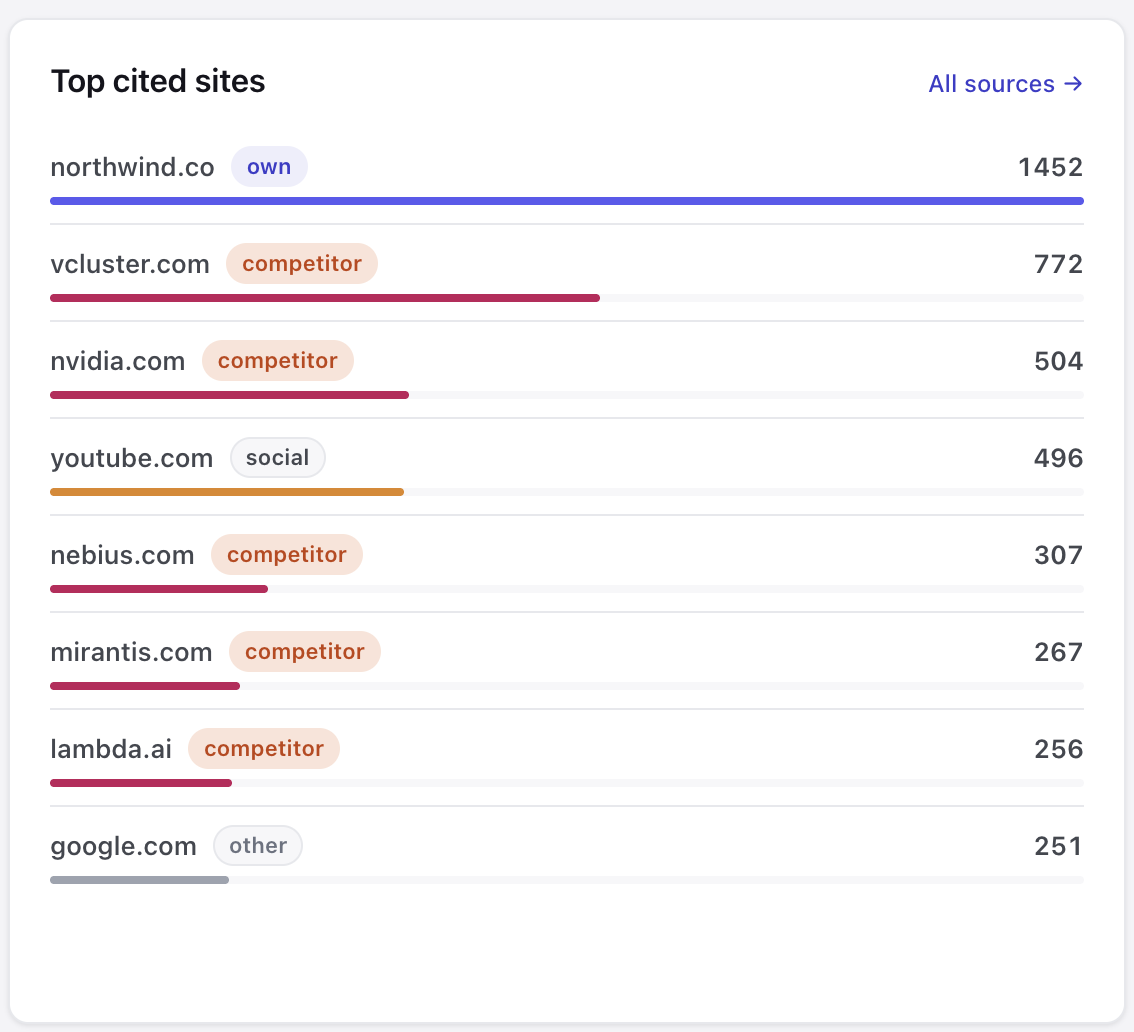Click the nebius.com progress bar
The height and width of the screenshot is (1032, 1134).
point(159,589)
